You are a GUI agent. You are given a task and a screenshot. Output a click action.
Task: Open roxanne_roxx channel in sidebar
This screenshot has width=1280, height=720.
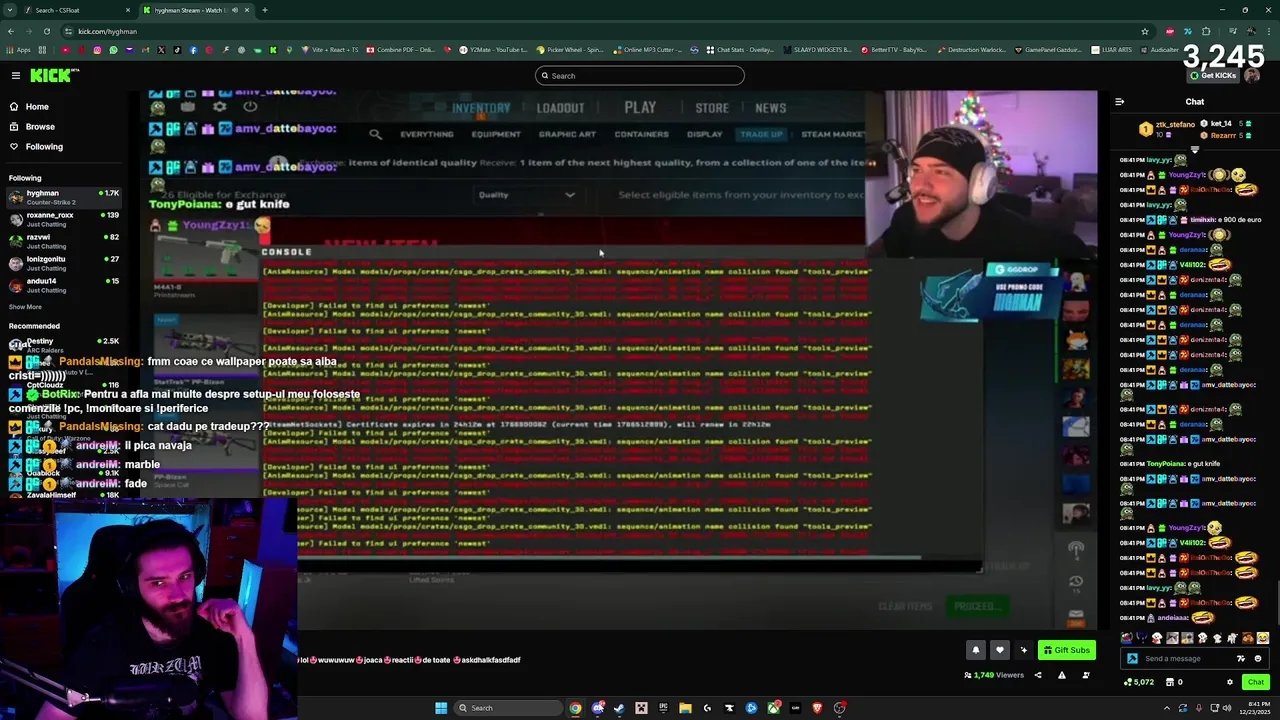point(65,219)
